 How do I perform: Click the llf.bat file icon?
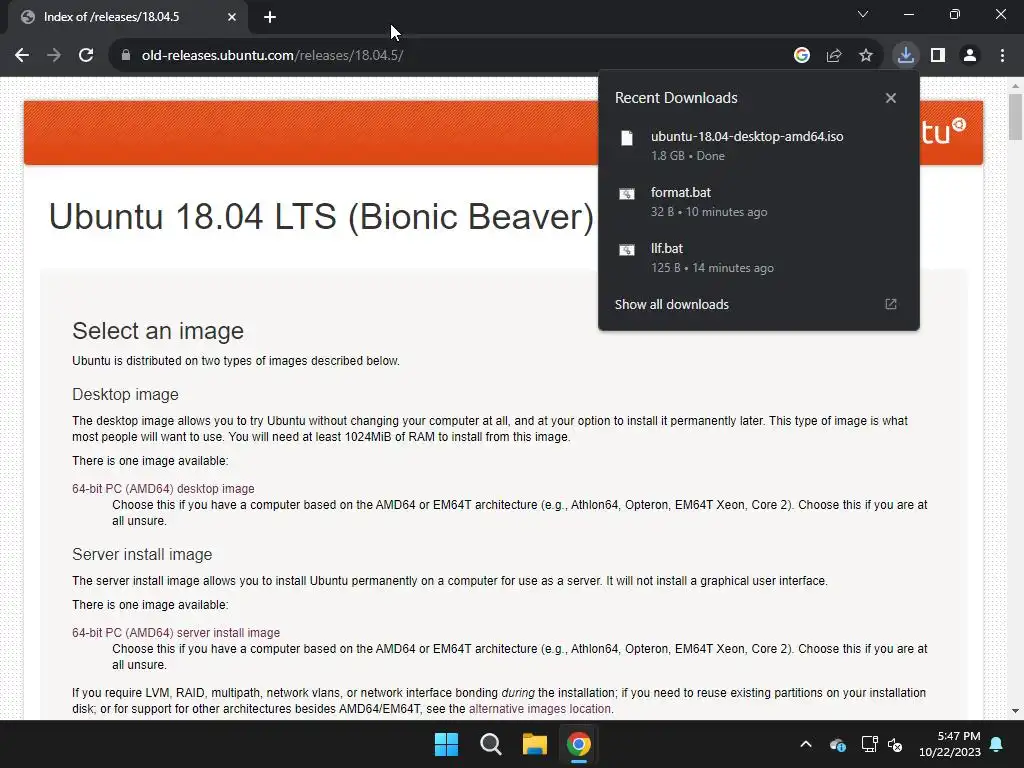(x=627, y=250)
